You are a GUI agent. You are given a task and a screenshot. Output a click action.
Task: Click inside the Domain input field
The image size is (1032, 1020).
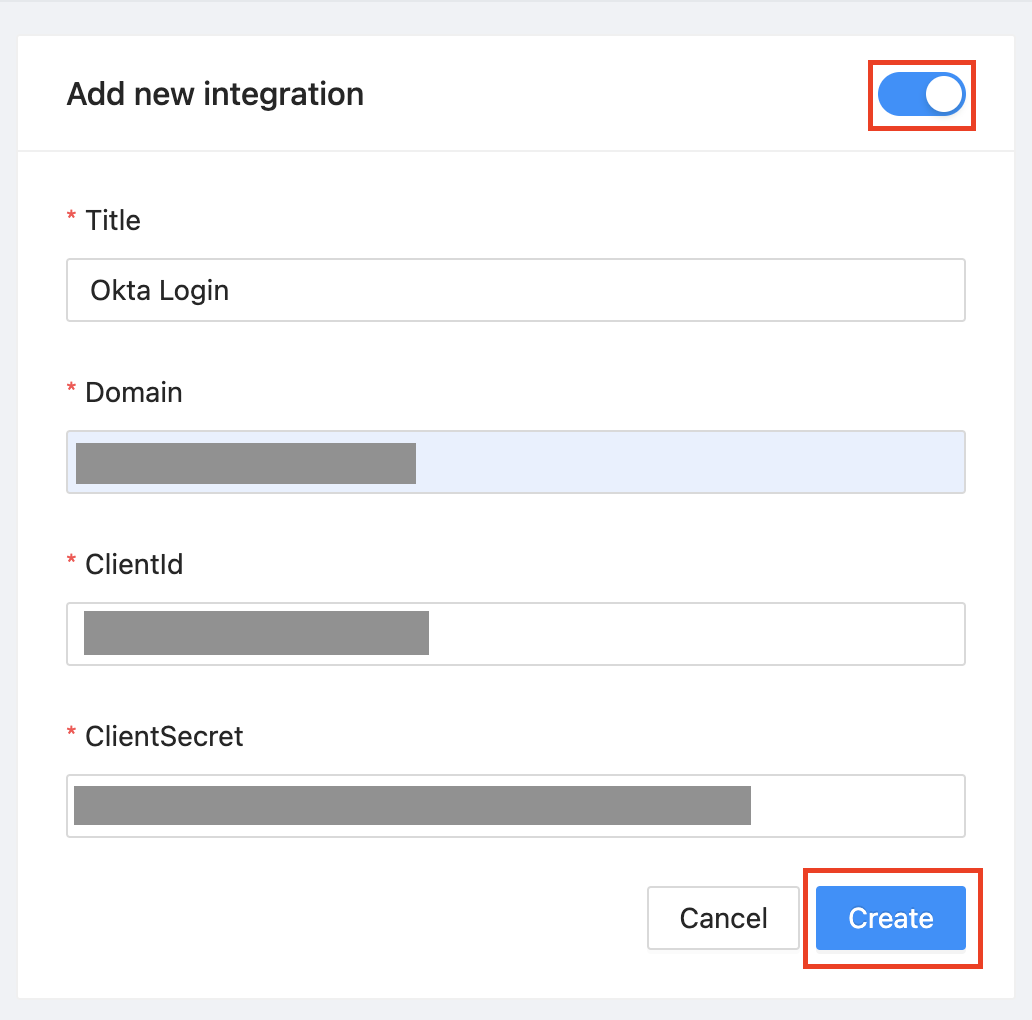690,462
